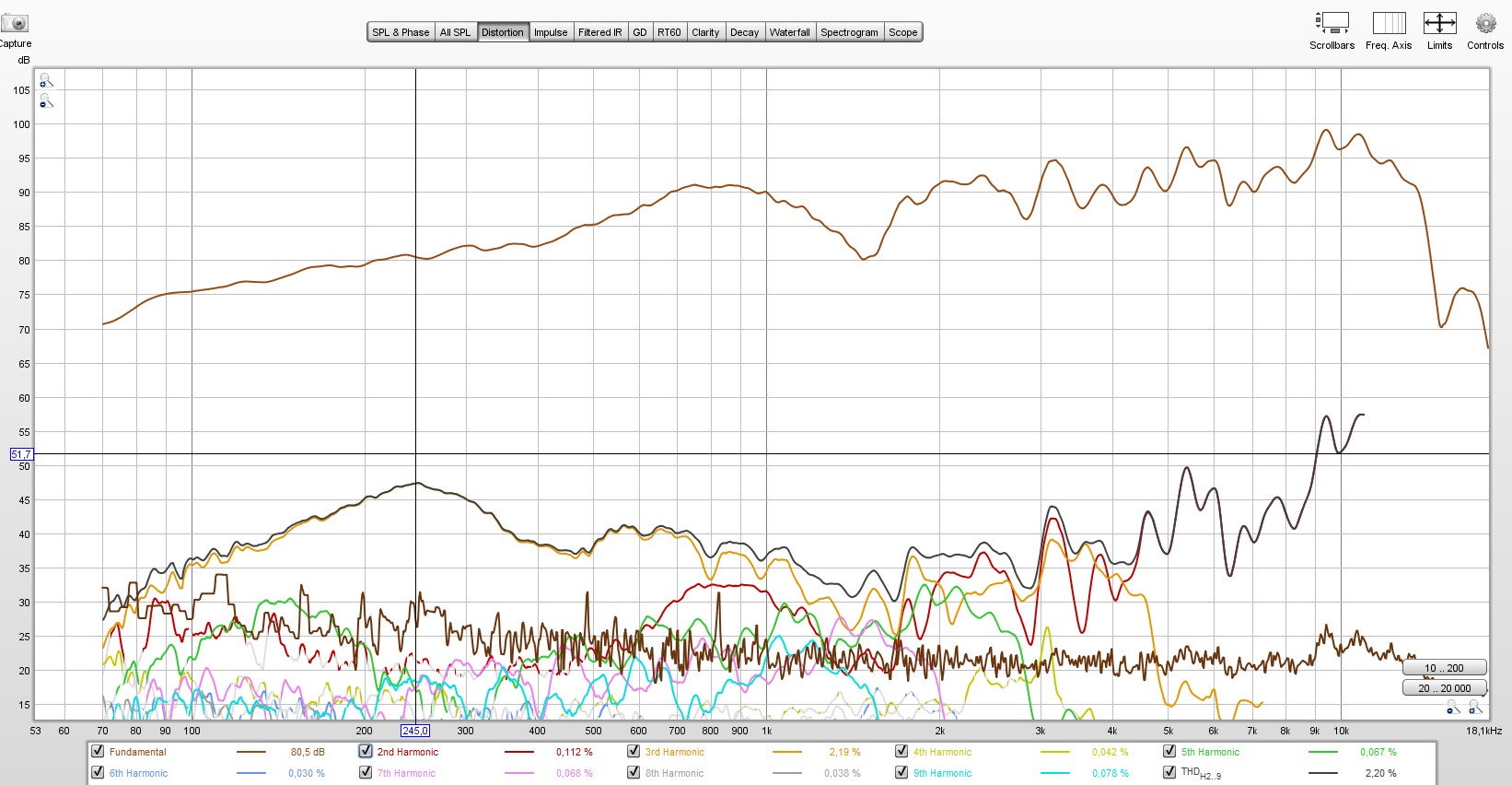Click the 9th Harmonic value 0,078 %
Image resolution: width=1512 pixels, height=785 pixels.
(1111, 773)
